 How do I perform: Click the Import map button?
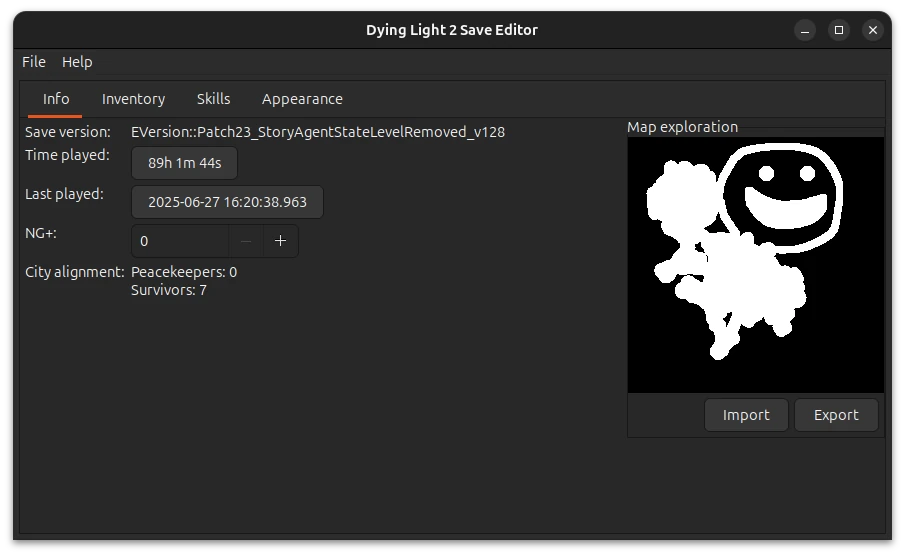746,415
